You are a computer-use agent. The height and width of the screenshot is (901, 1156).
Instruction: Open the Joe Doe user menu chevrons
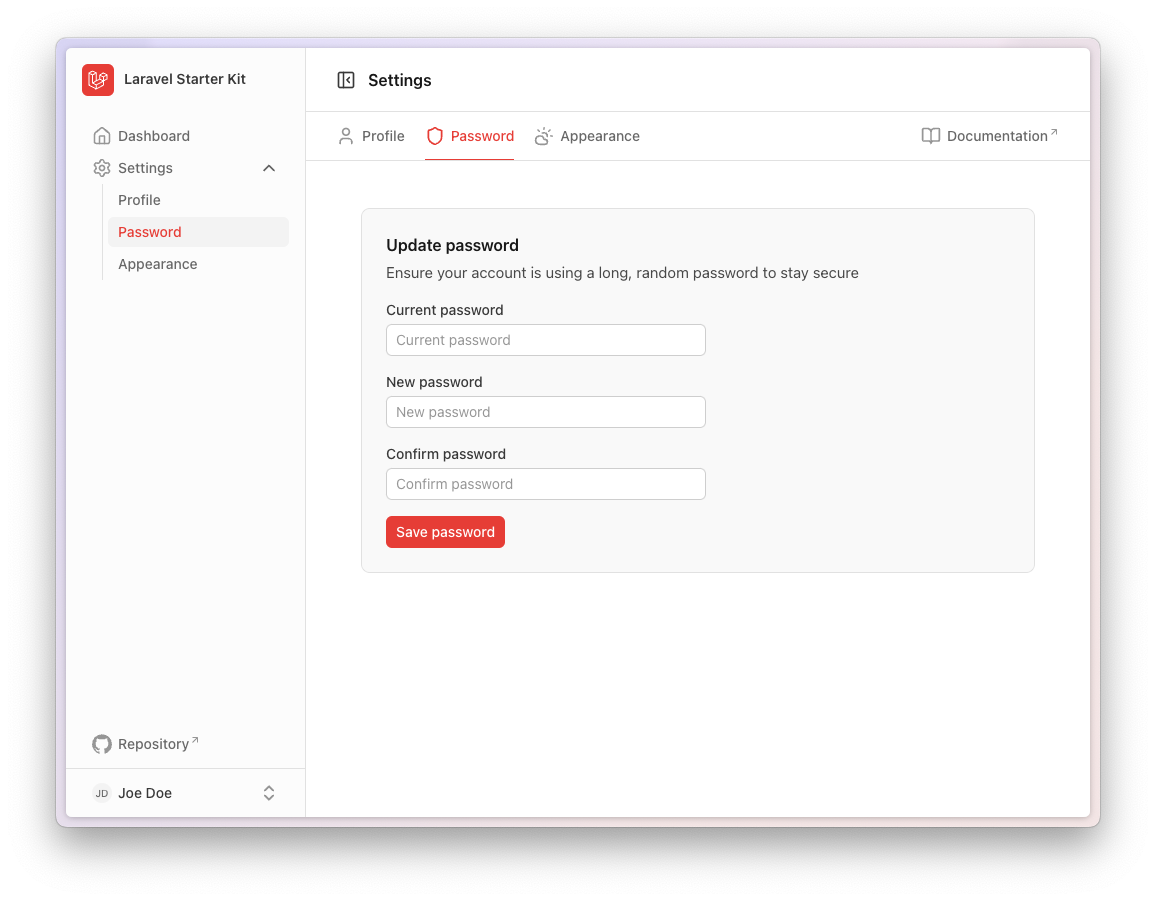269,793
